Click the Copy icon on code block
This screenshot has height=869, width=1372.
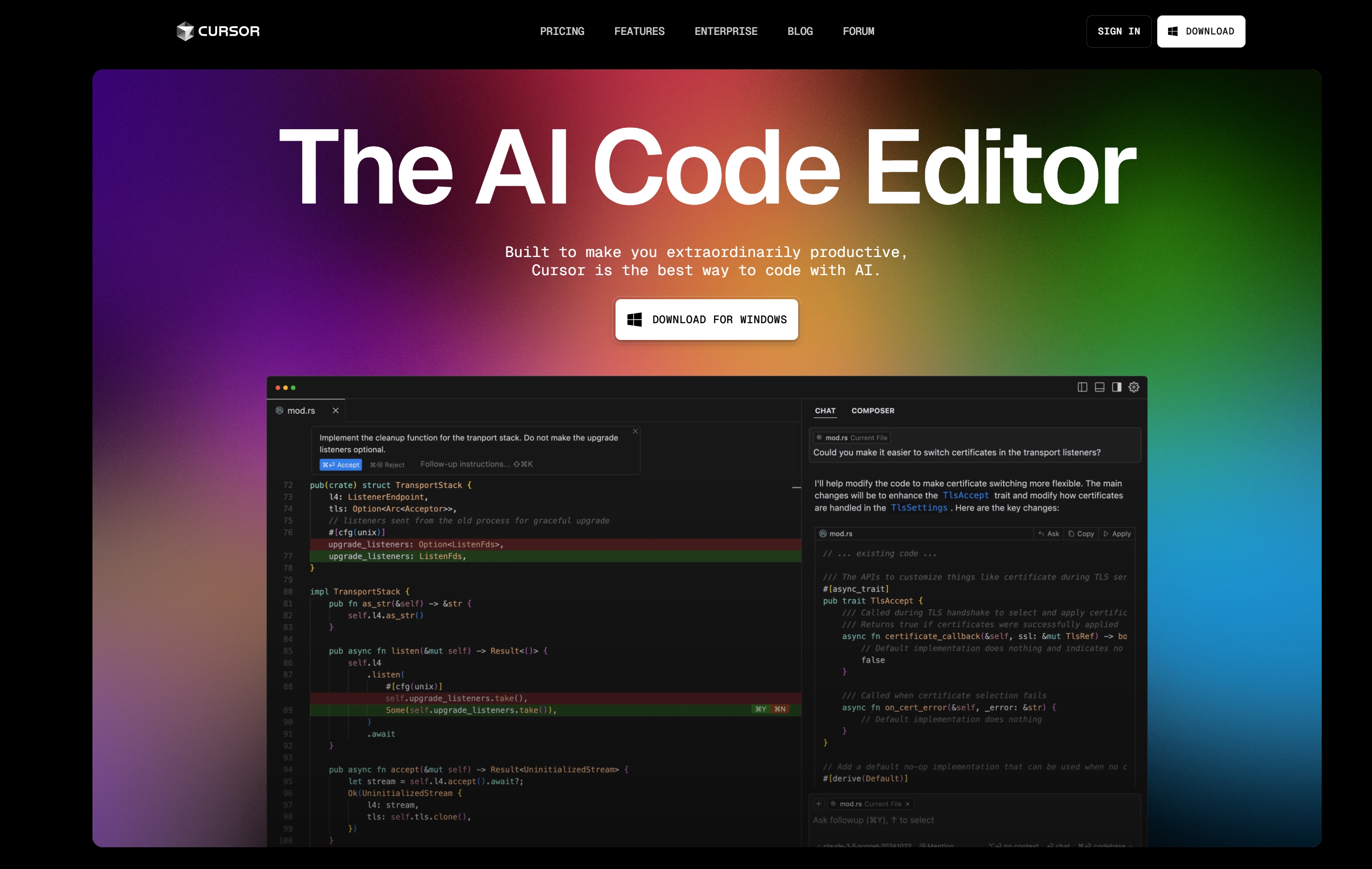click(x=1081, y=534)
